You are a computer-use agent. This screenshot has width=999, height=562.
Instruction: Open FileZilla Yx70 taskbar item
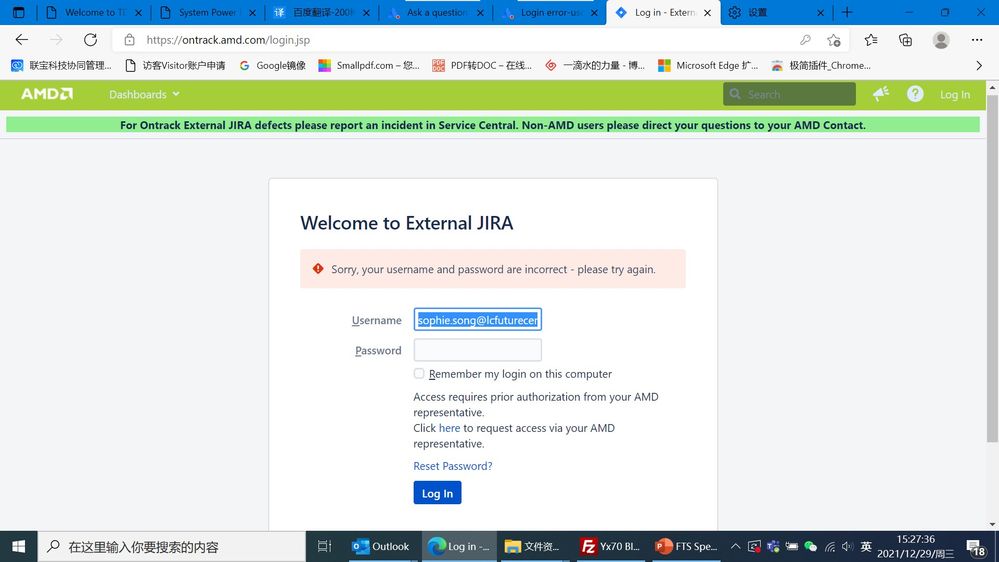coord(609,546)
